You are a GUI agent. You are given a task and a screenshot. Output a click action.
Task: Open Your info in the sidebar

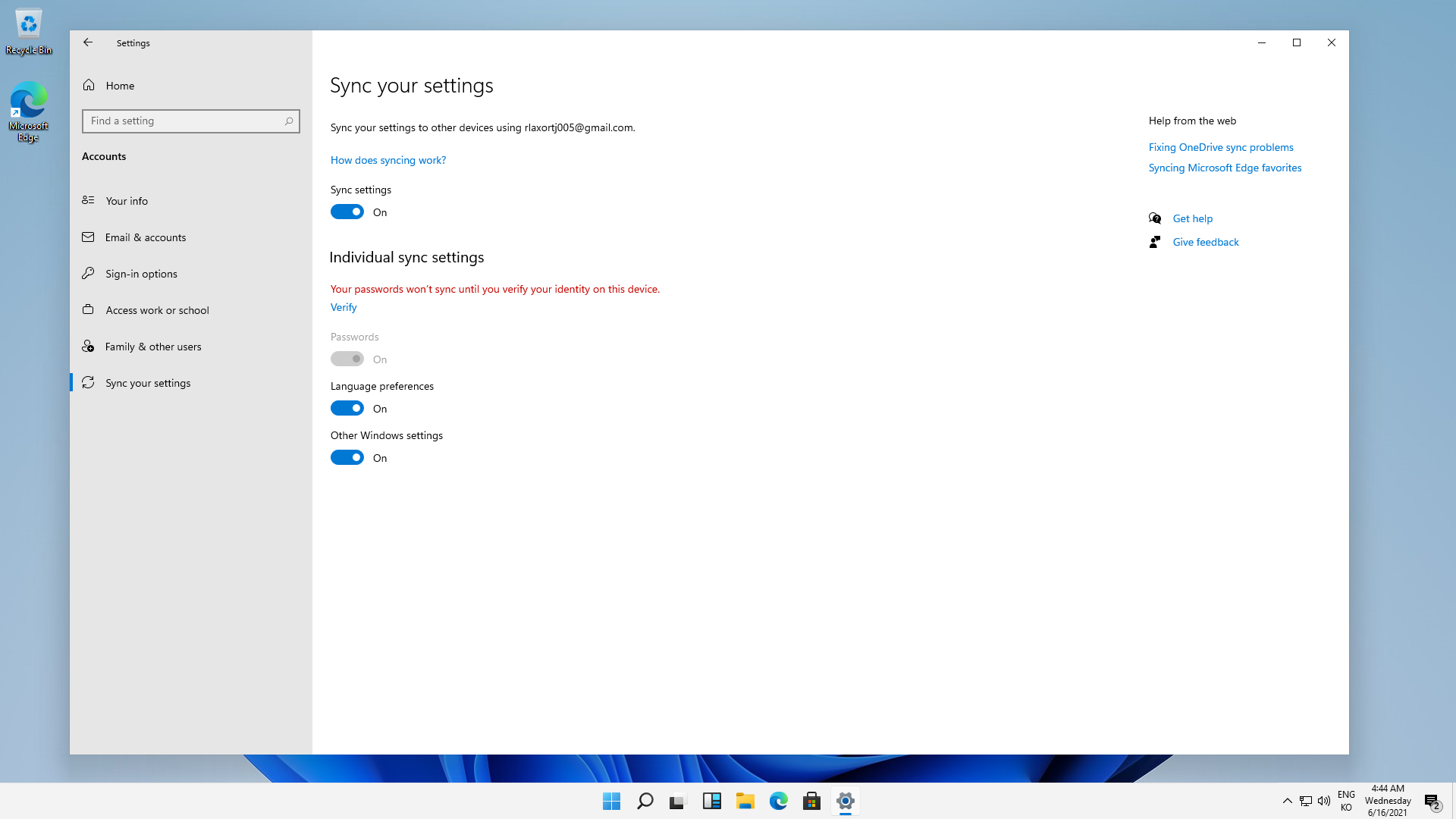(127, 201)
